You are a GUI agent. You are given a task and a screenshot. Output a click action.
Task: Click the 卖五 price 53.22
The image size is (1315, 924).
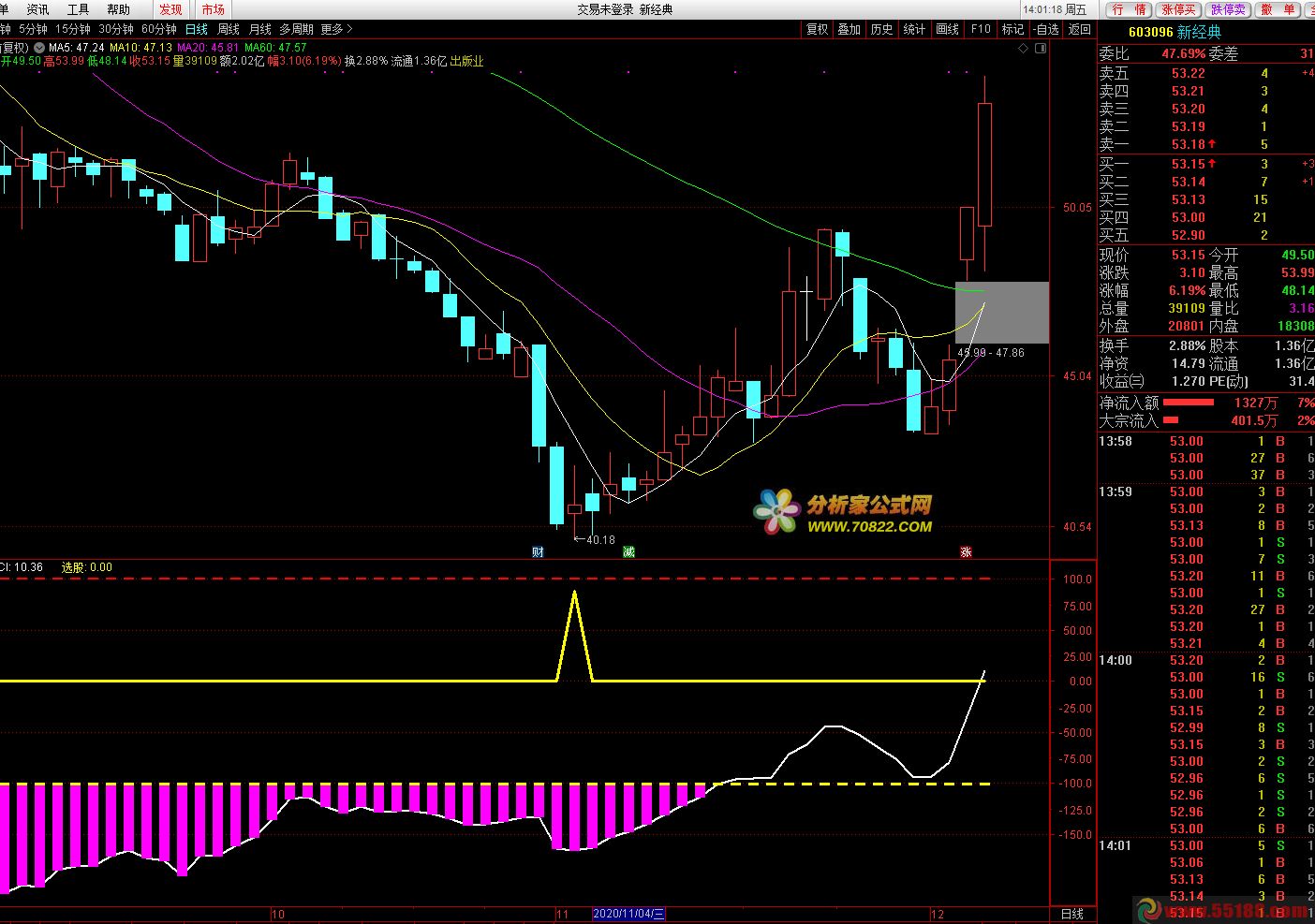(x=1188, y=73)
